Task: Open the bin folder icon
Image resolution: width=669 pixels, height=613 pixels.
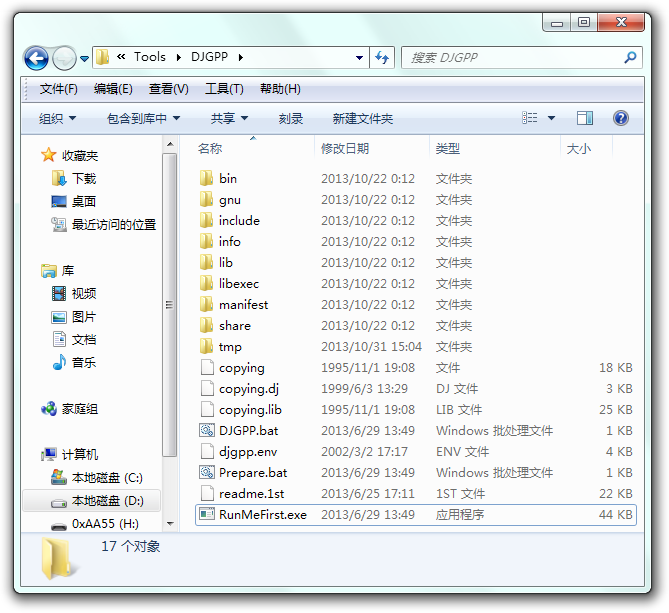Action: 207,179
